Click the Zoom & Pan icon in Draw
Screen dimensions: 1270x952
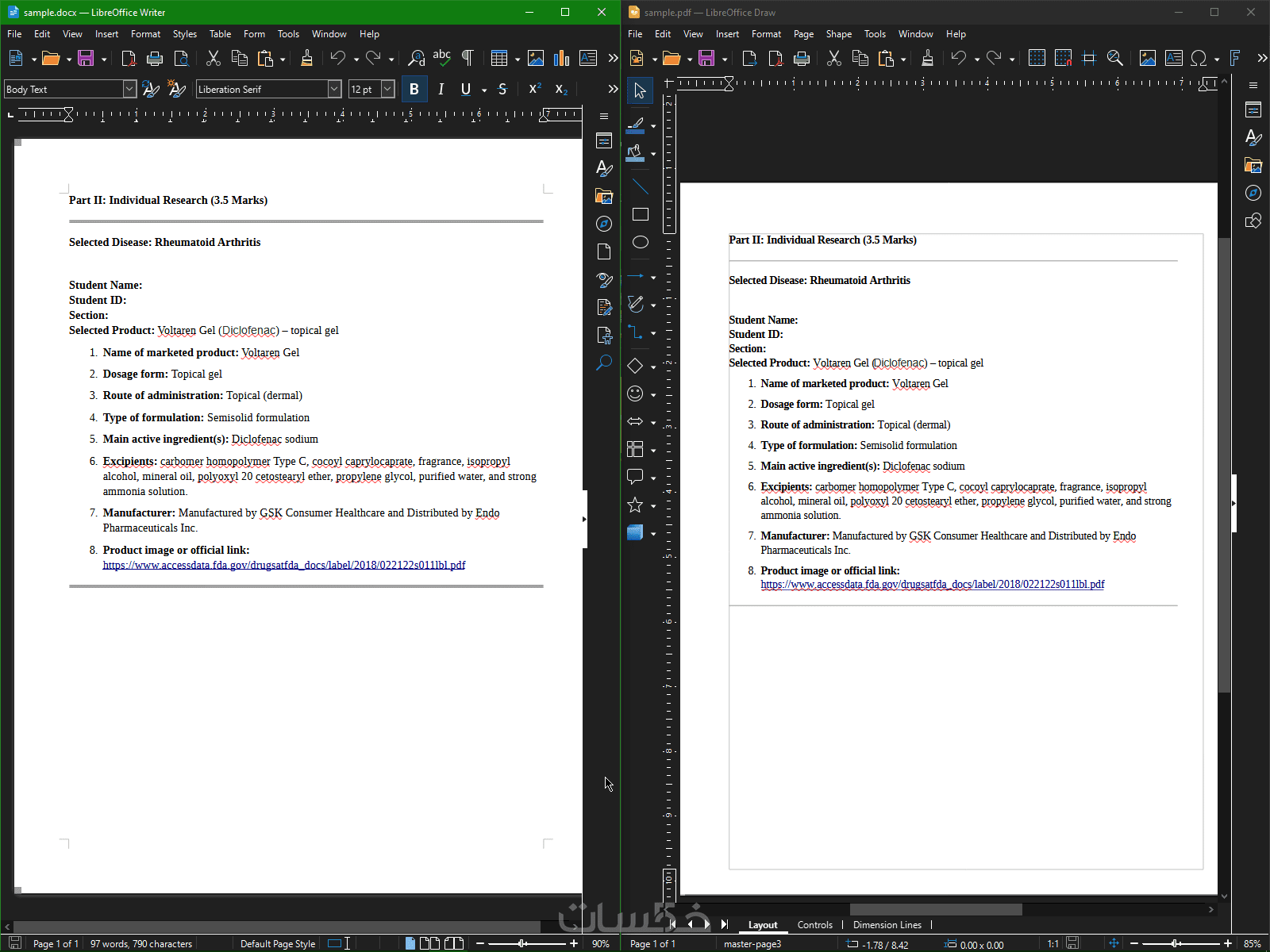coord(1114,58)
